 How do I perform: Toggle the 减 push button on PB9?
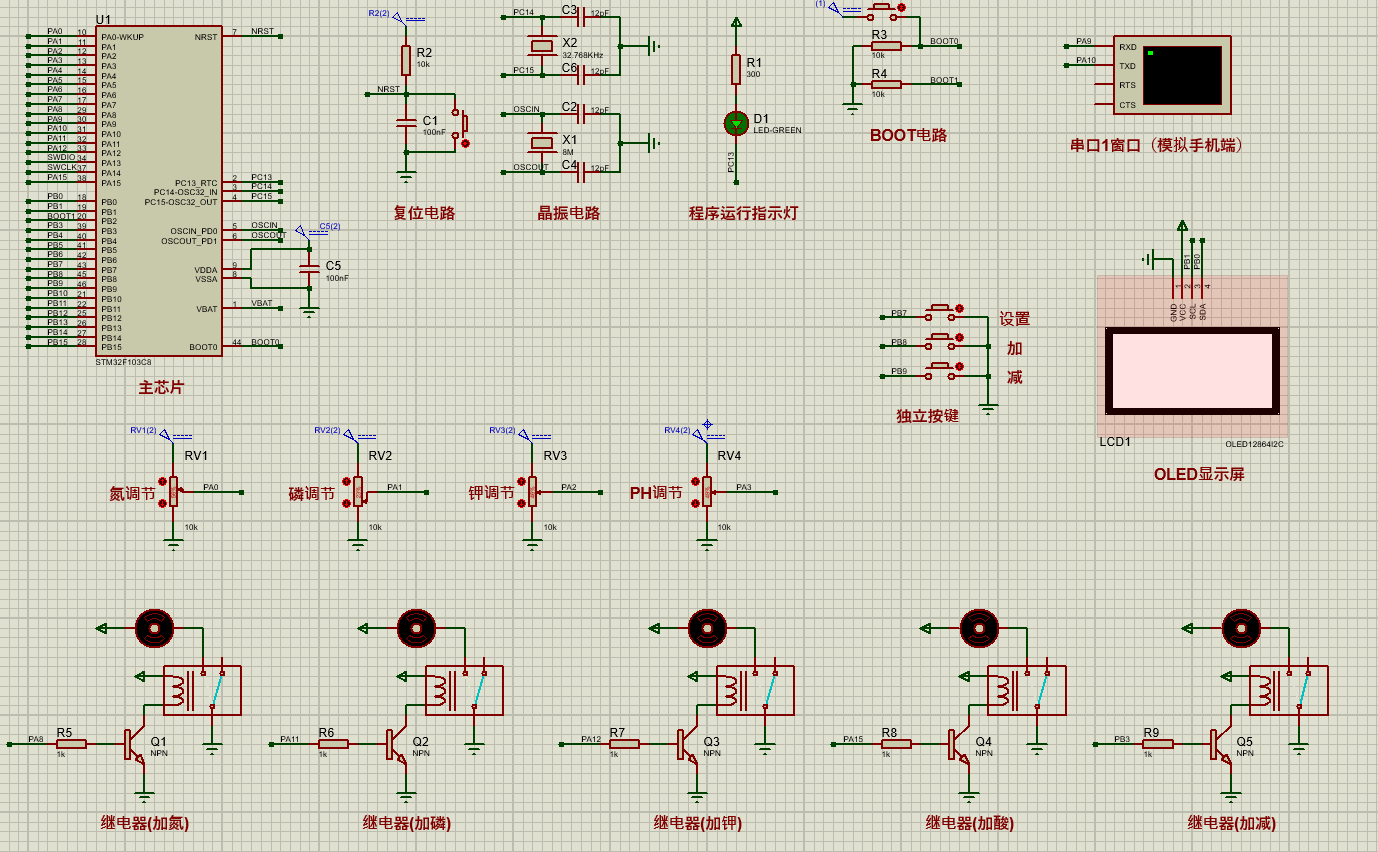(x=942, y=367)
